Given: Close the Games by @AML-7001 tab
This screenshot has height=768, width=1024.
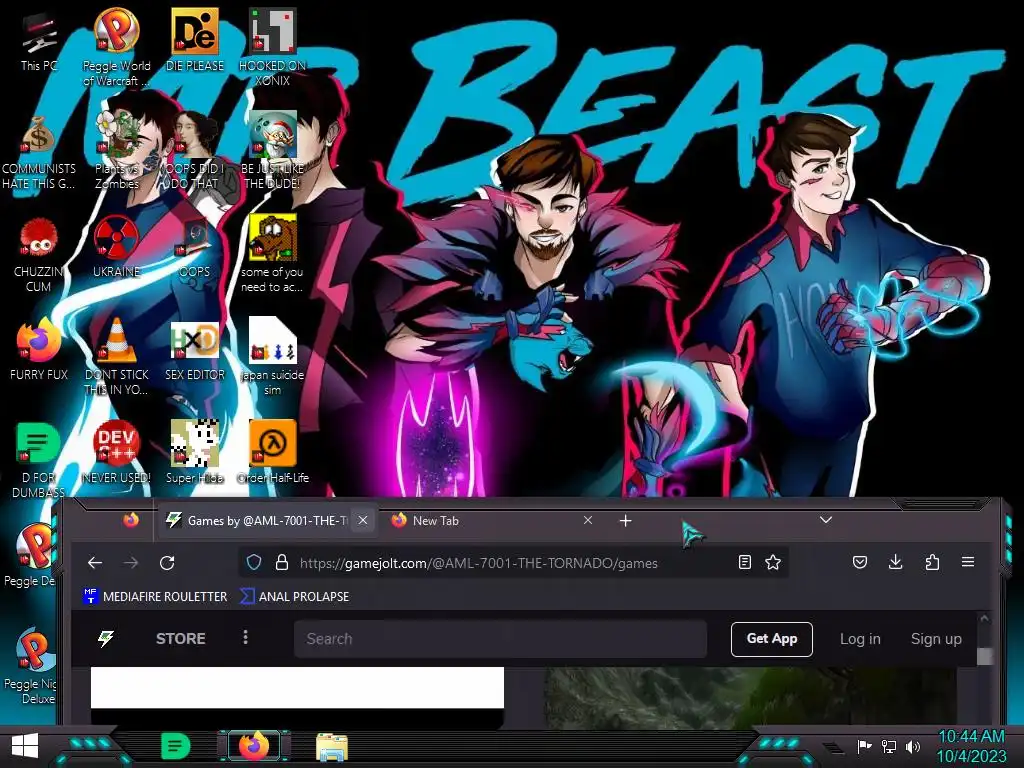Looking at the screenshot, I should point(363,520).
